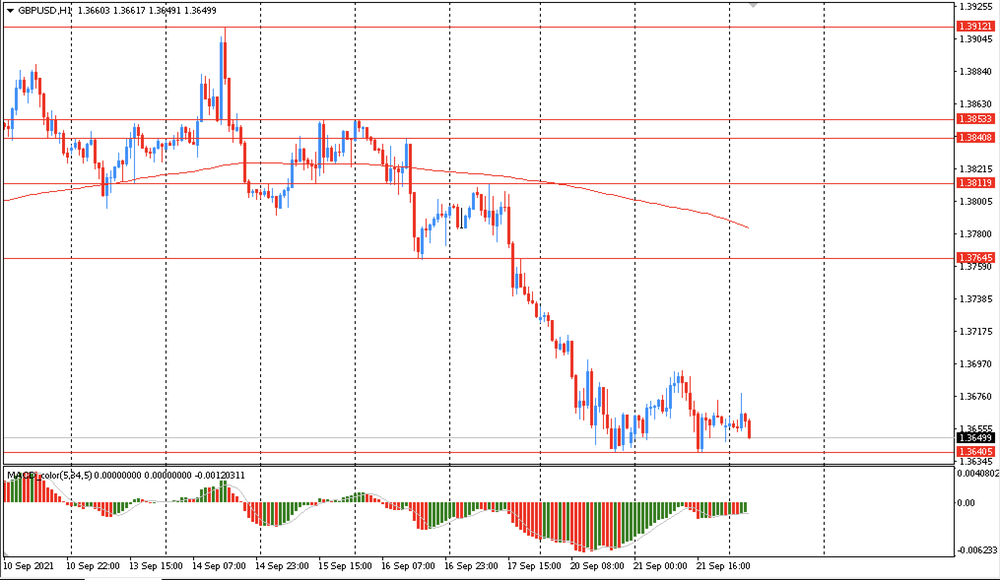Click the 1.39255 price scale value

[976, 6]
